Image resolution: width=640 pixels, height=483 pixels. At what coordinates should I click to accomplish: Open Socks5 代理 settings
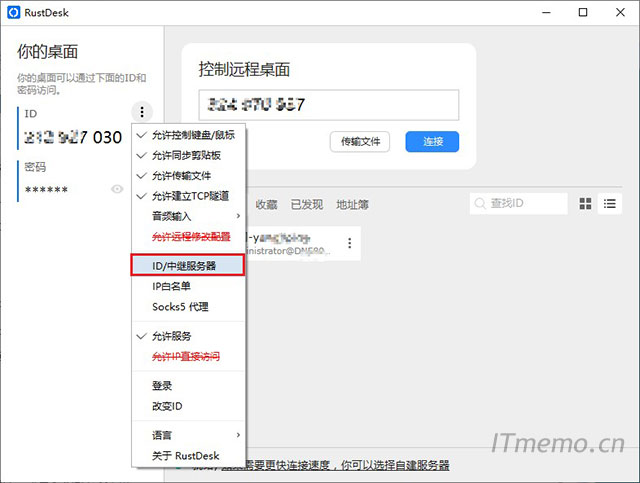point(189,307)
